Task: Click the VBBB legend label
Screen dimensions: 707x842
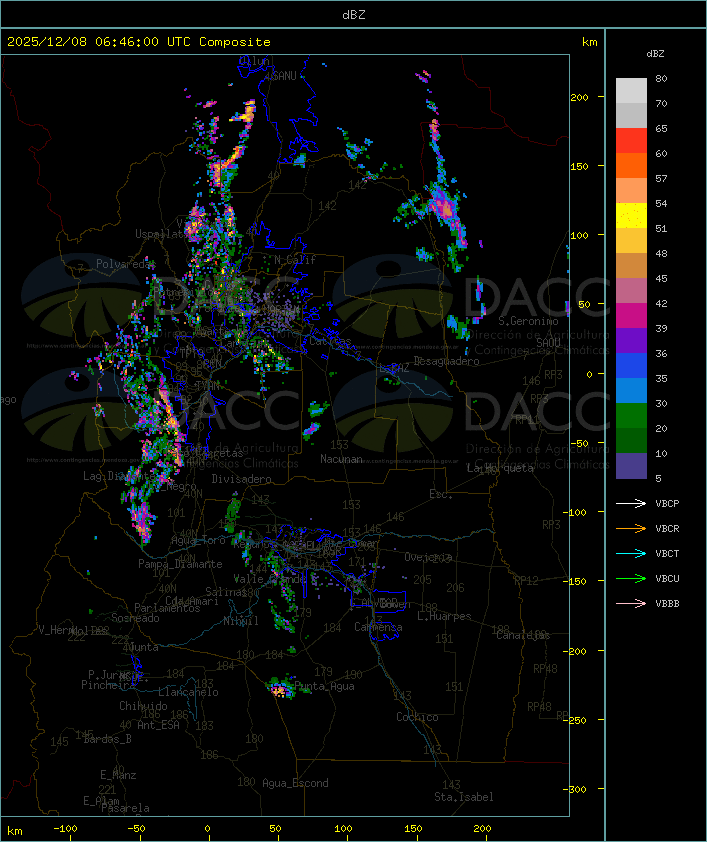Action: coord(667,604)
